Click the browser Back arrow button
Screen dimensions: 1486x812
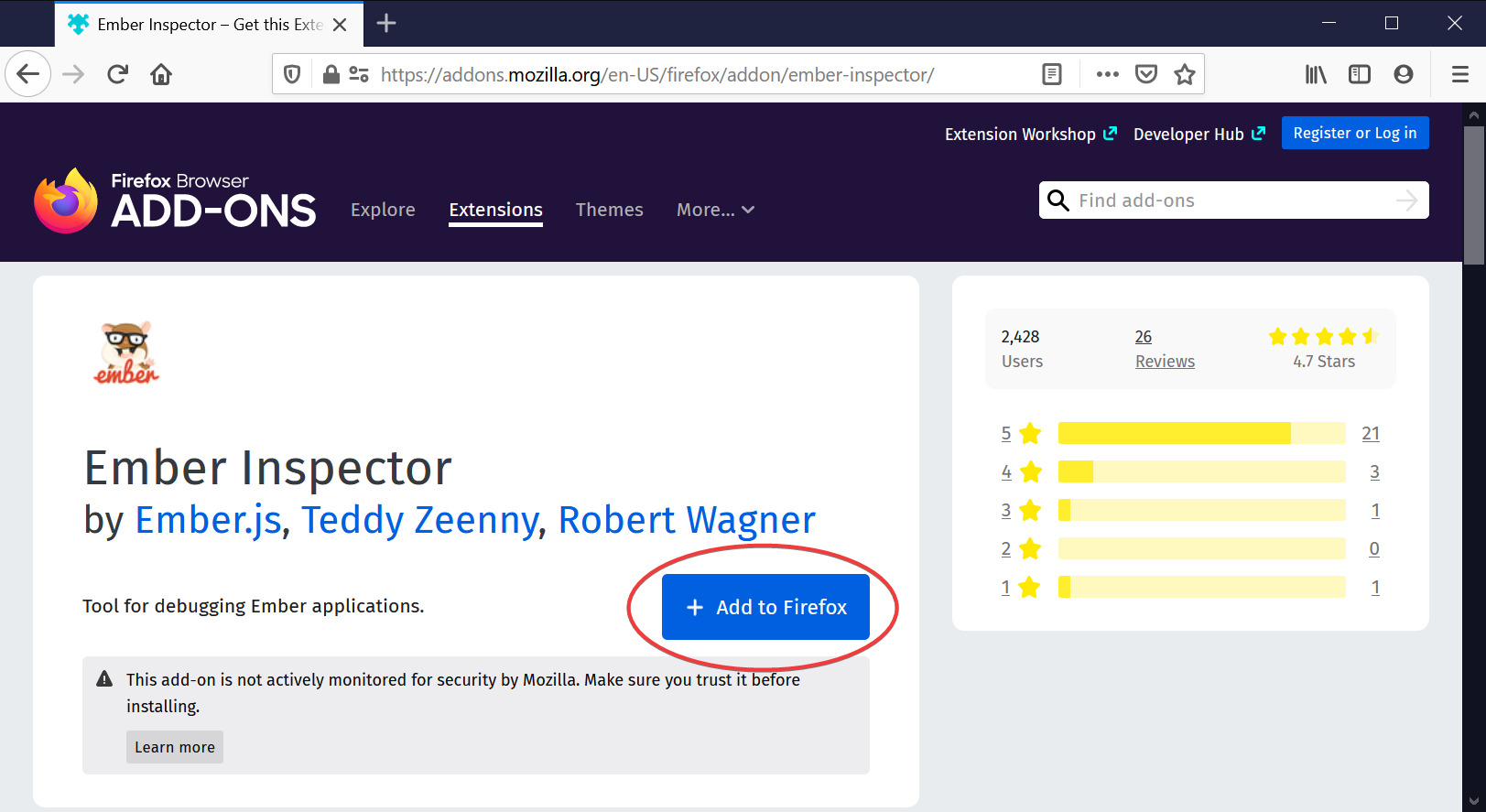coord(28,74)
